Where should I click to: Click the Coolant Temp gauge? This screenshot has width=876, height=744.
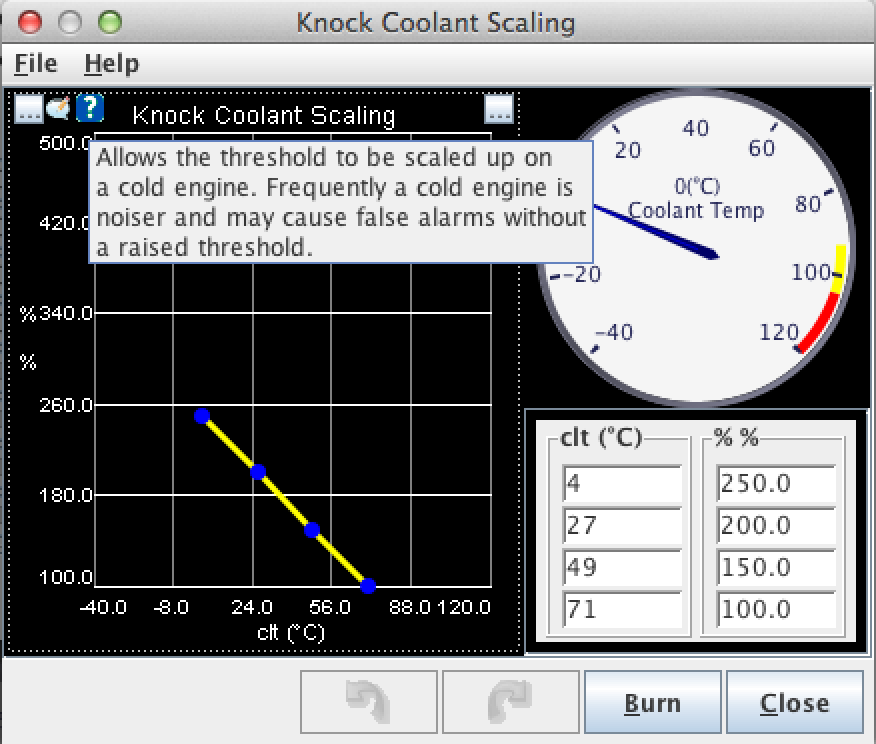[x=695, y=247]
